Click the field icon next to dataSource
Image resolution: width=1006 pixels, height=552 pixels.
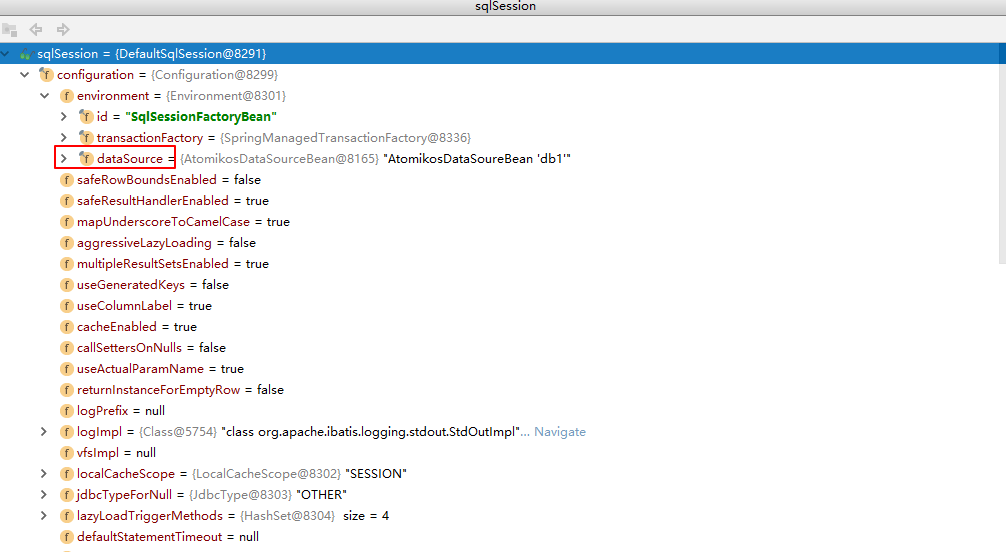86,159
